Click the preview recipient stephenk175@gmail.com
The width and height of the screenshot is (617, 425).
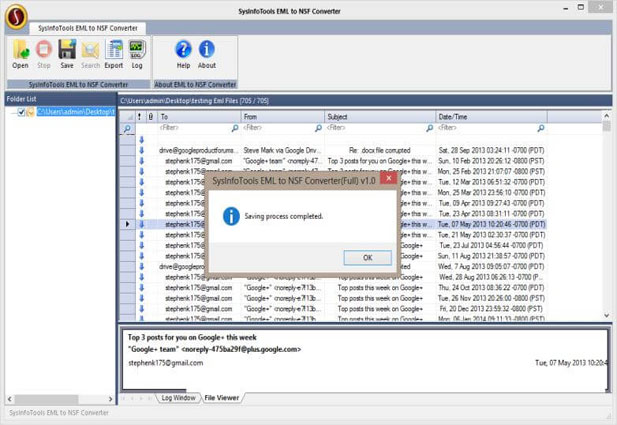pos(166,363)
